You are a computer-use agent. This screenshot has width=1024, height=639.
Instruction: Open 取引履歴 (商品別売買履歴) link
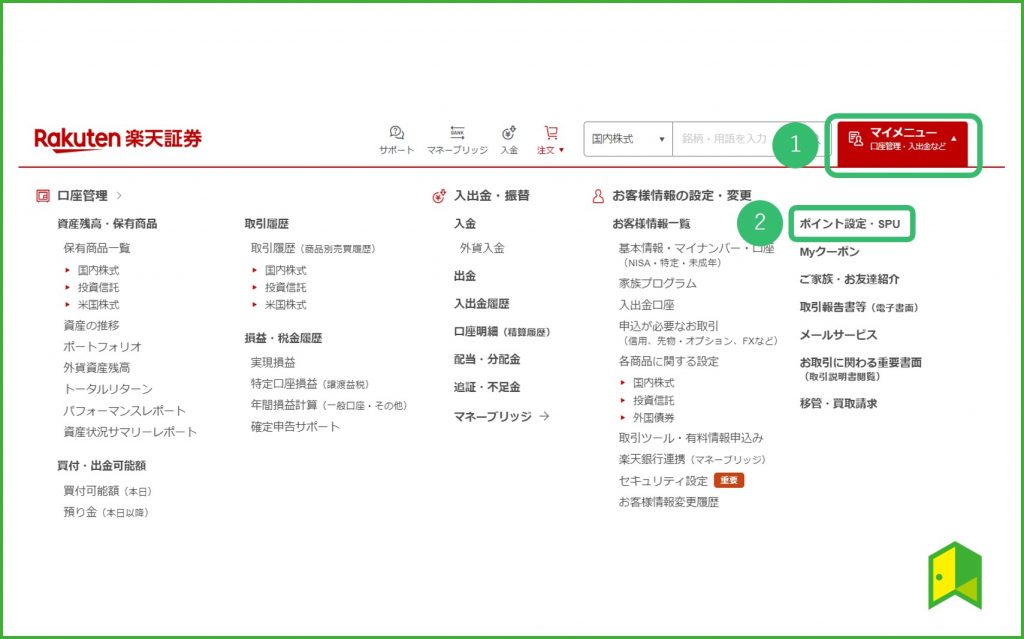(x=313, y=248)
